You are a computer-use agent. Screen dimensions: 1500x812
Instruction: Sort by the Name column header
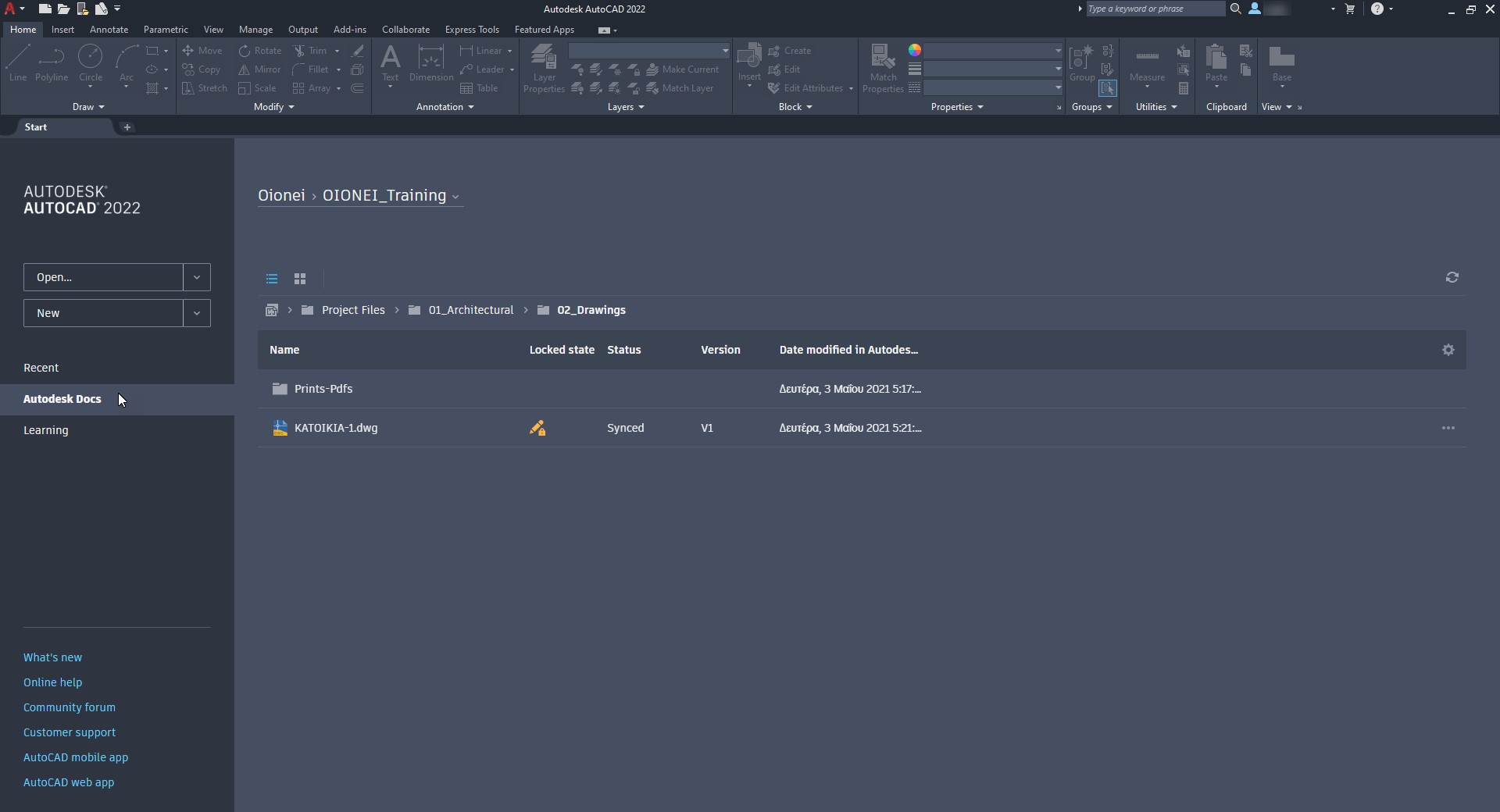[284, 350]
